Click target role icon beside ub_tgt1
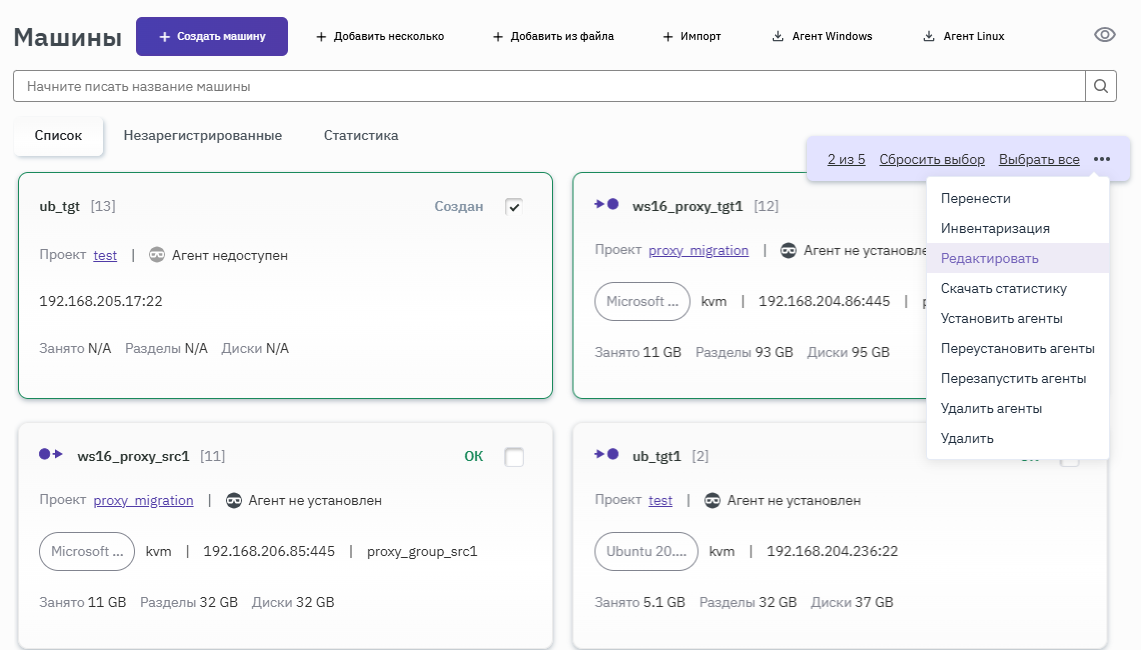The width and height of the screenshot is (1141, 650). 606,455
